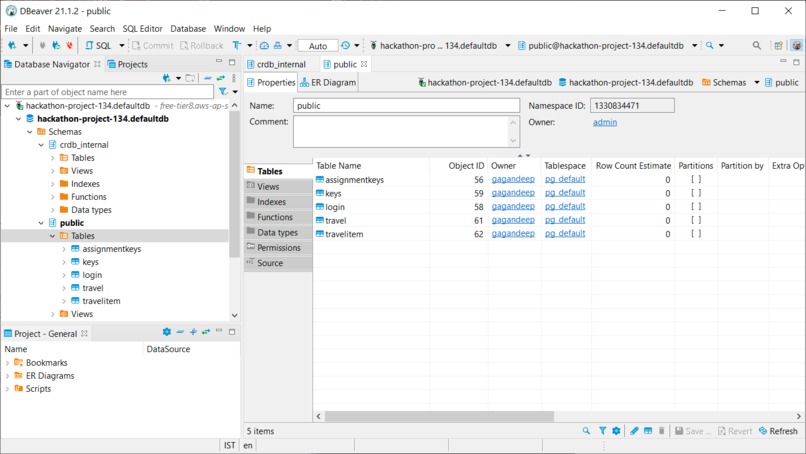The width and height of the screenshot is (806, 454).
Task: Click the Refresh button
Action: click(x=778, y=431)
